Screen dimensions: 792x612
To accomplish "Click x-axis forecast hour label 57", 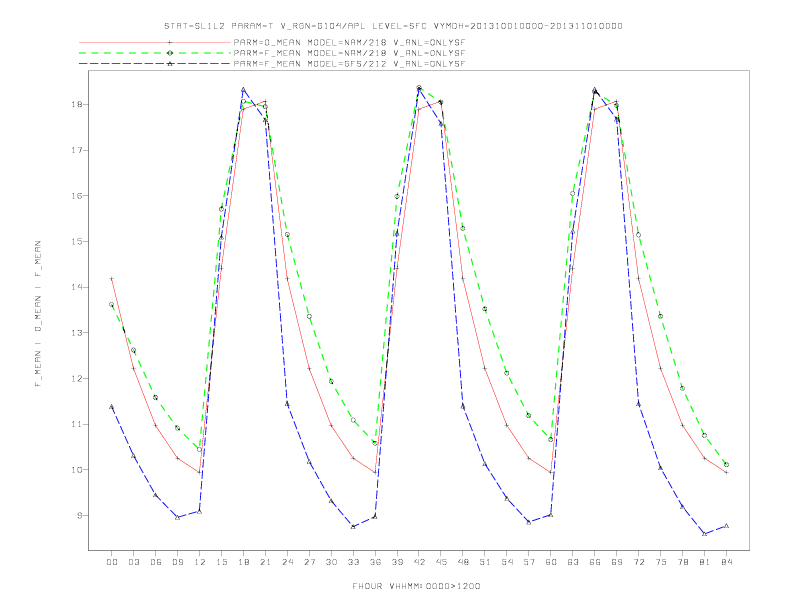I will (x=529, y=562).
